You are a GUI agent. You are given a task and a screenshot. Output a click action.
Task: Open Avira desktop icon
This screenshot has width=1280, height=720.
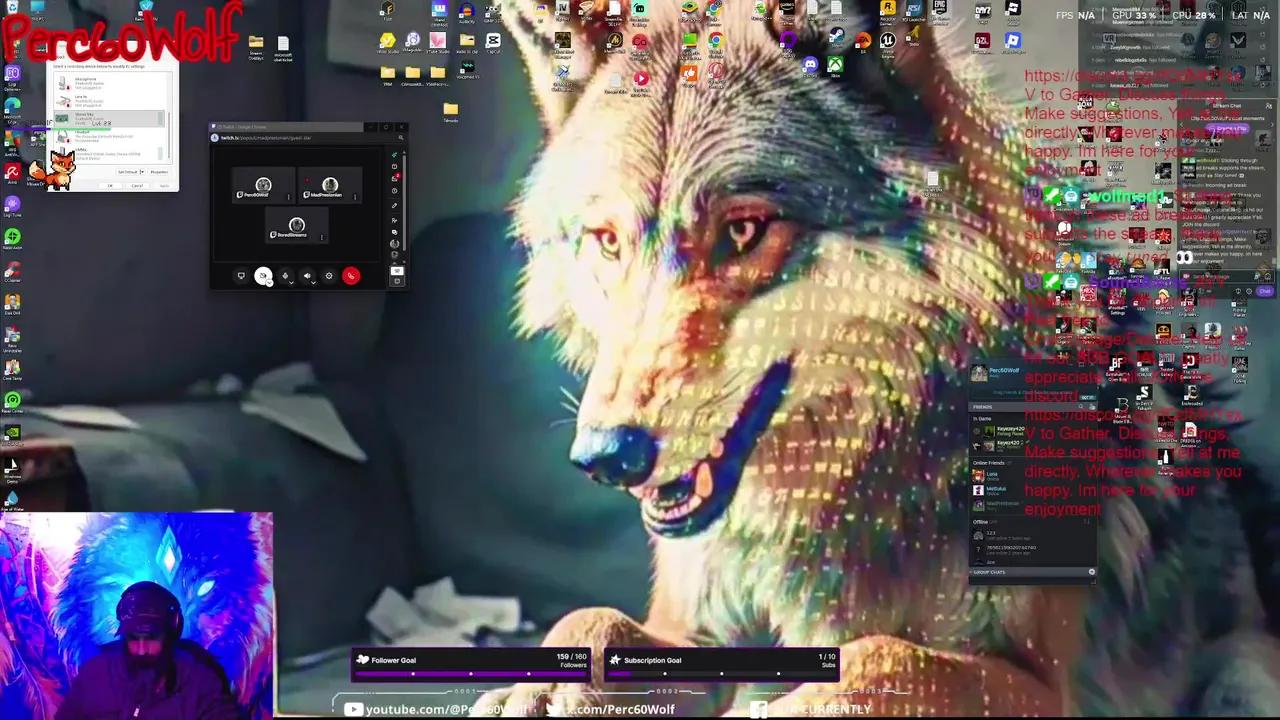coord(12,174)
